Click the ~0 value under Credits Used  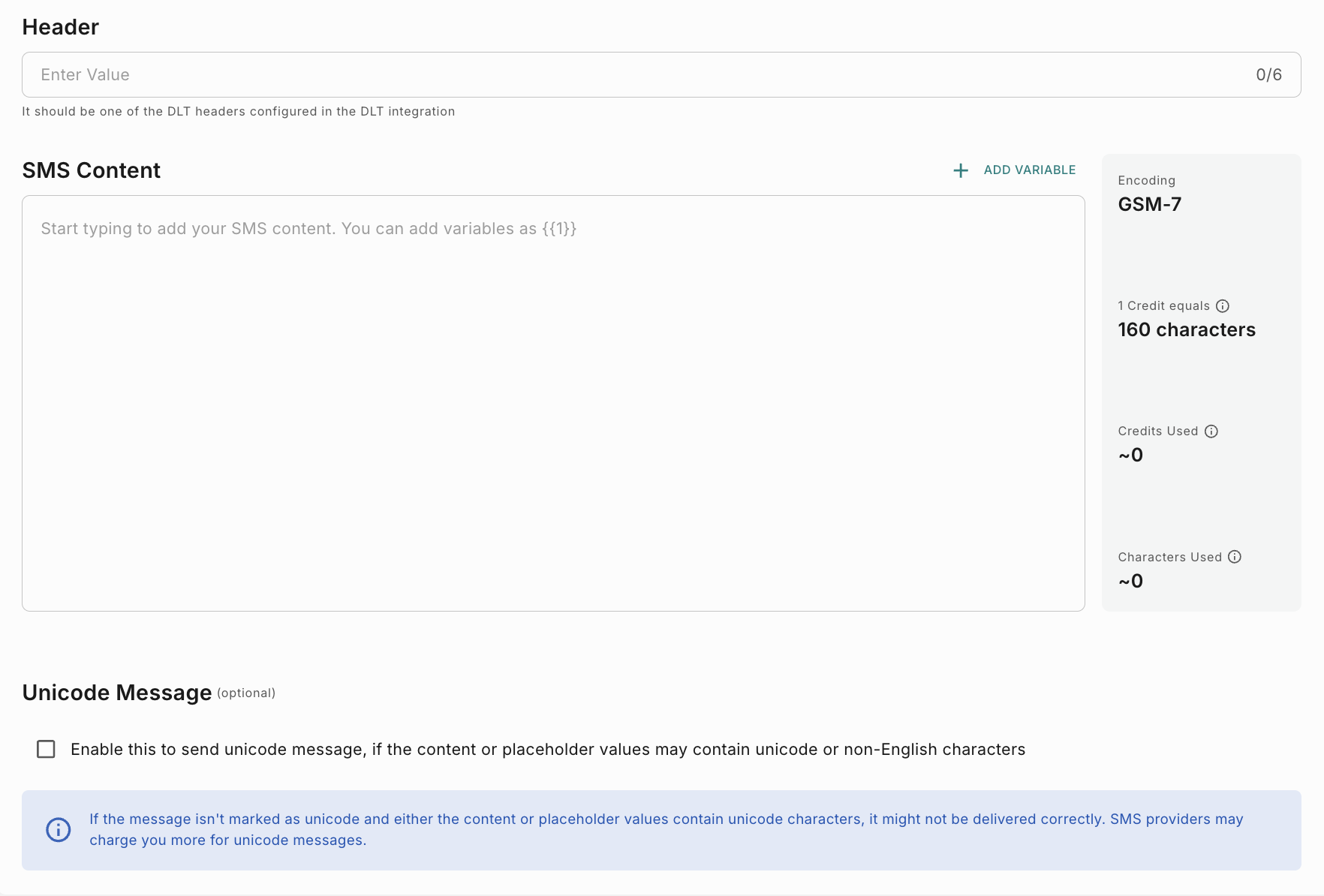point(1131,455)
